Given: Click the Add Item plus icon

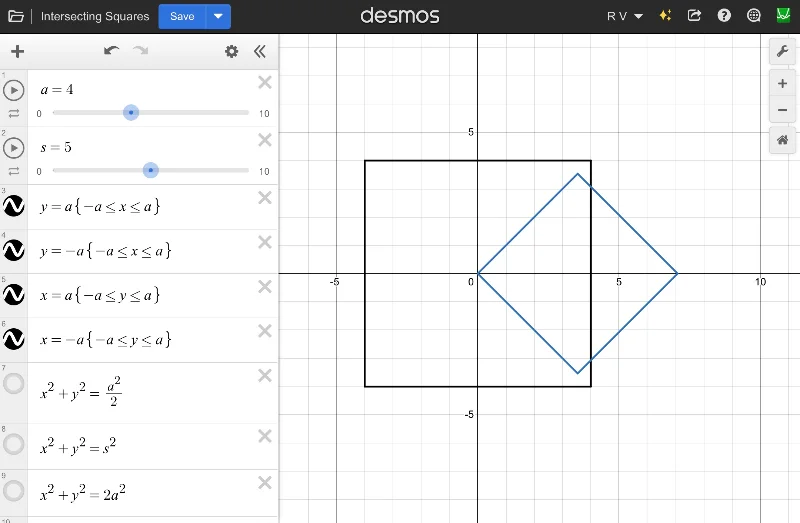Looking at the screenshot, I should pos(17,52).
